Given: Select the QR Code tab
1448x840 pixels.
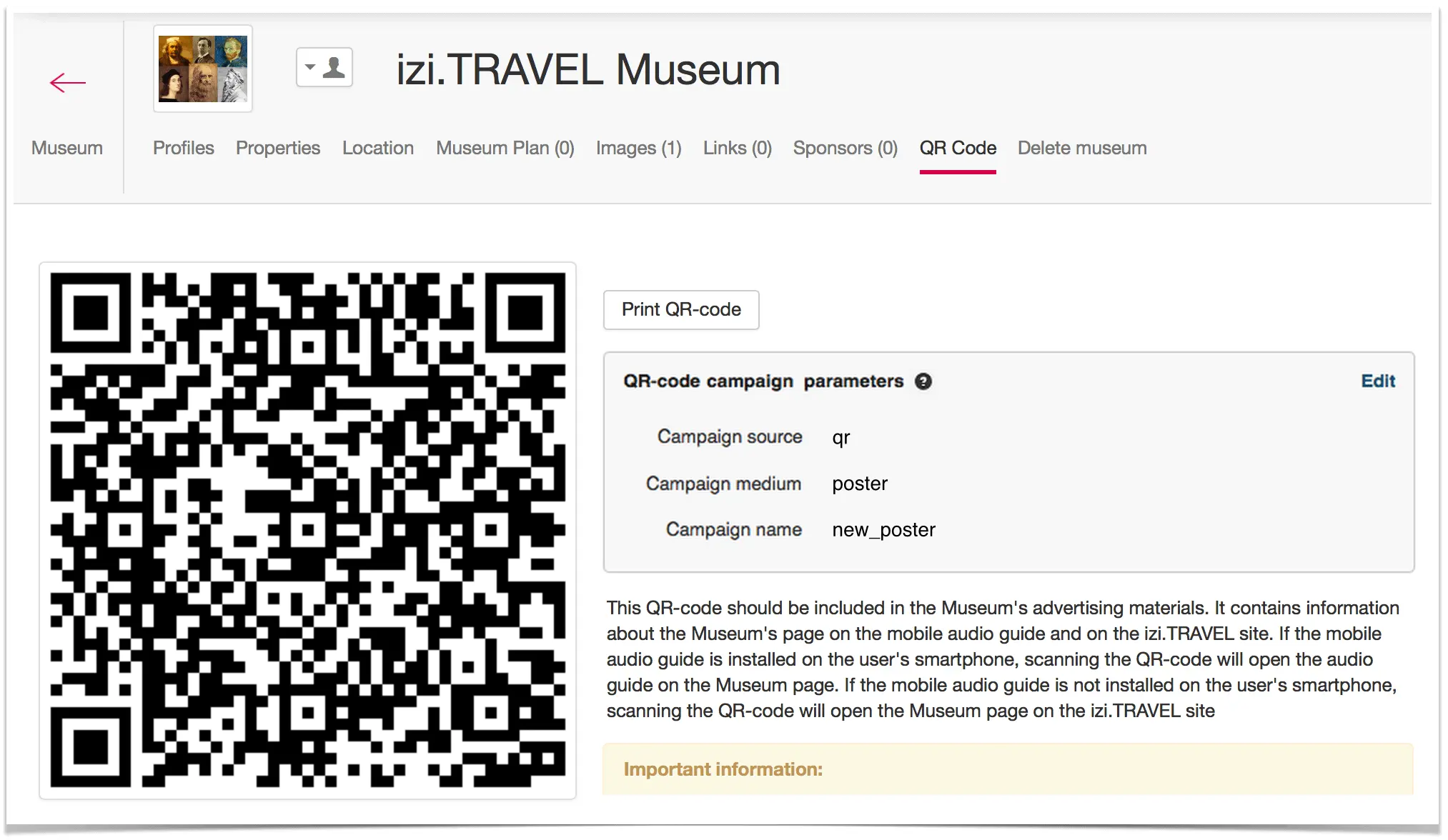Looking at the screenshot, I should tap(957, 148).
